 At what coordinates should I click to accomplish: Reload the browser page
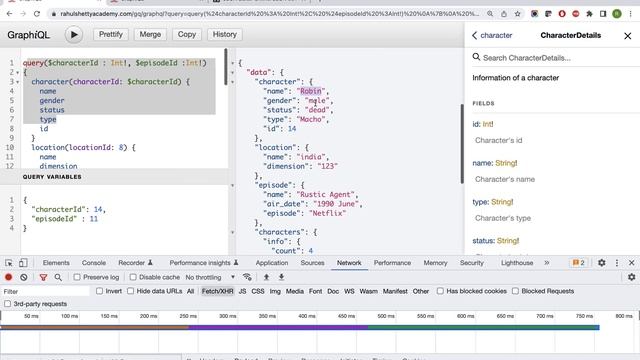[x=37, y=14]
